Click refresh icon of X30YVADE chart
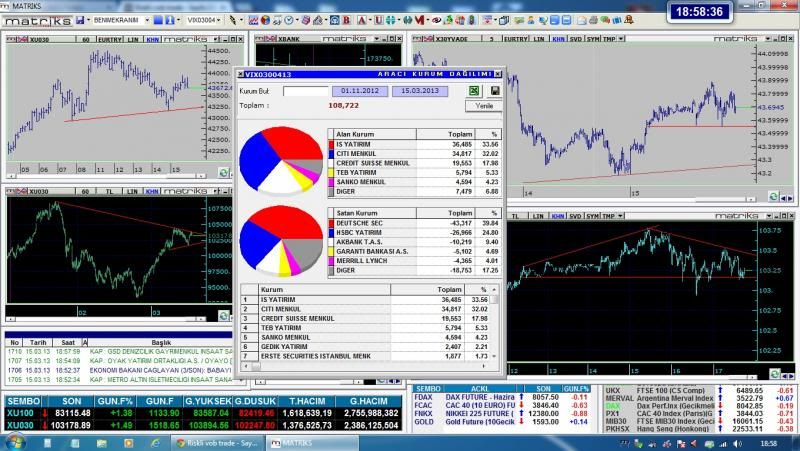The height and width of the screenshot is (451, 800). click(773, 196)
